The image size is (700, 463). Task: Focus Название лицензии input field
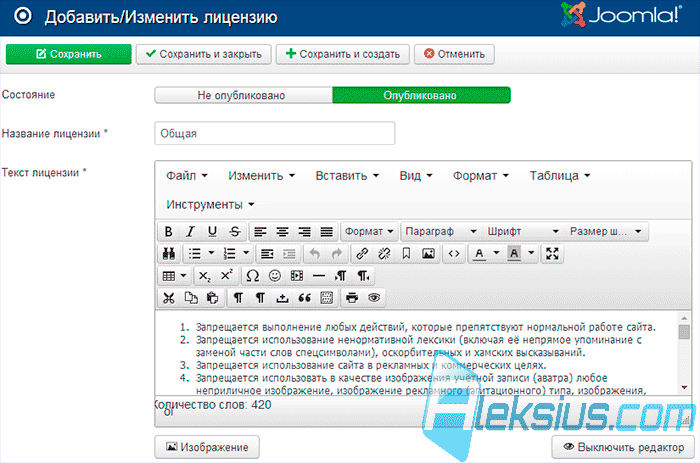point(275,133)
